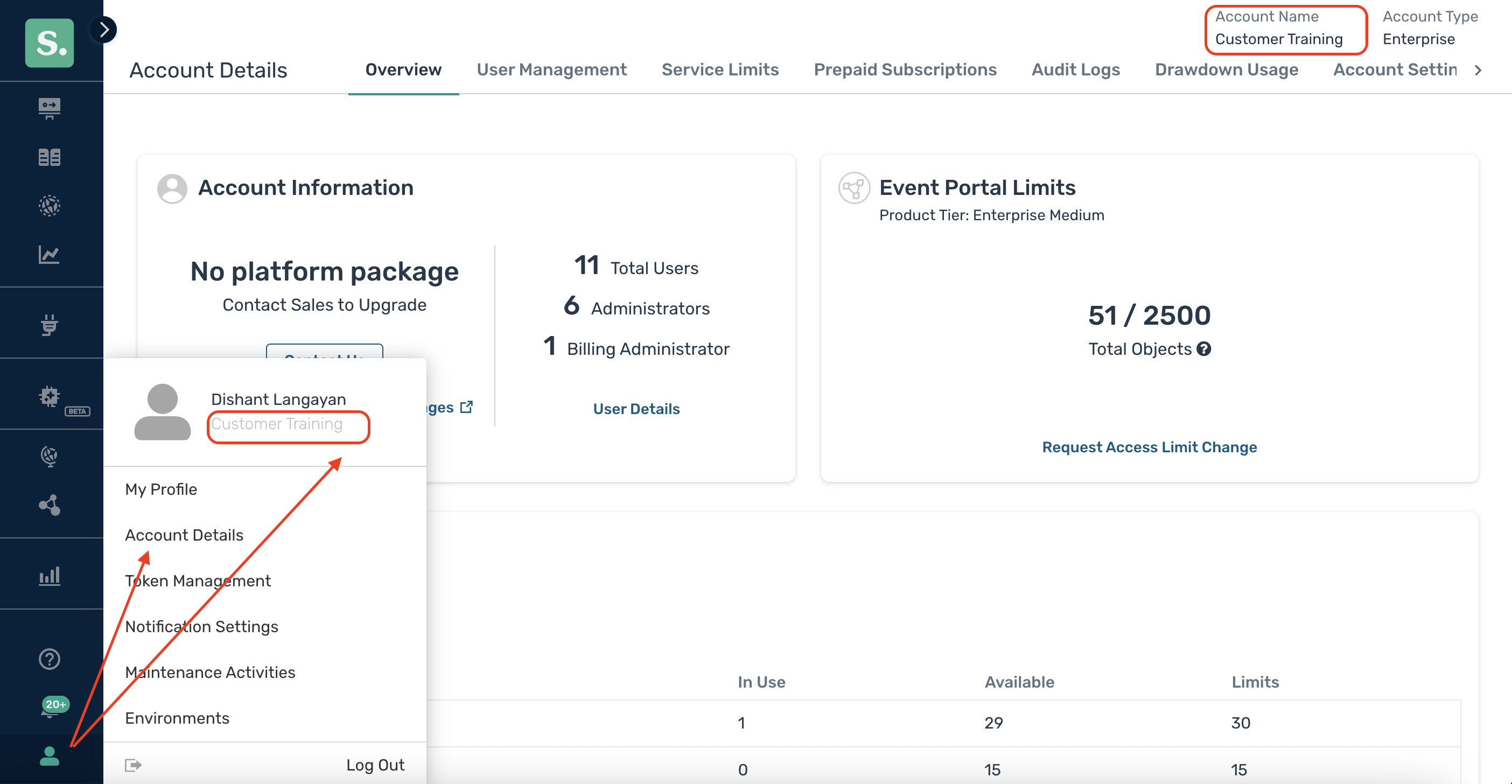Switch to the User Management tab
Viewport: 1512px width, 784px height.
point(551,69)
